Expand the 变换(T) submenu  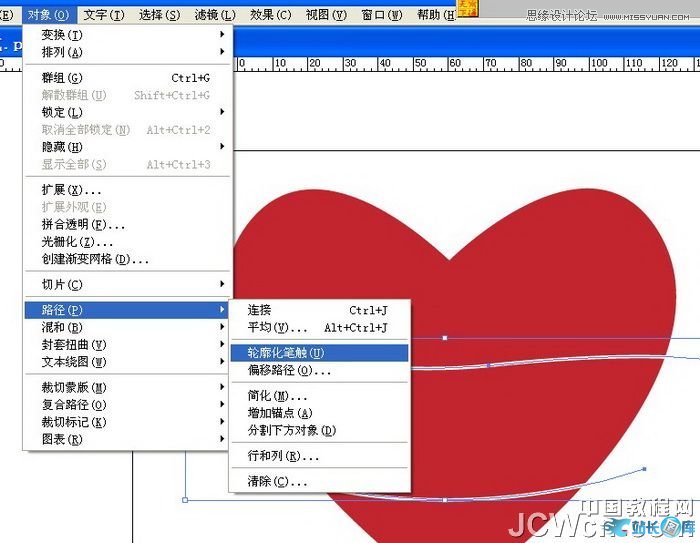pos(62,35)
